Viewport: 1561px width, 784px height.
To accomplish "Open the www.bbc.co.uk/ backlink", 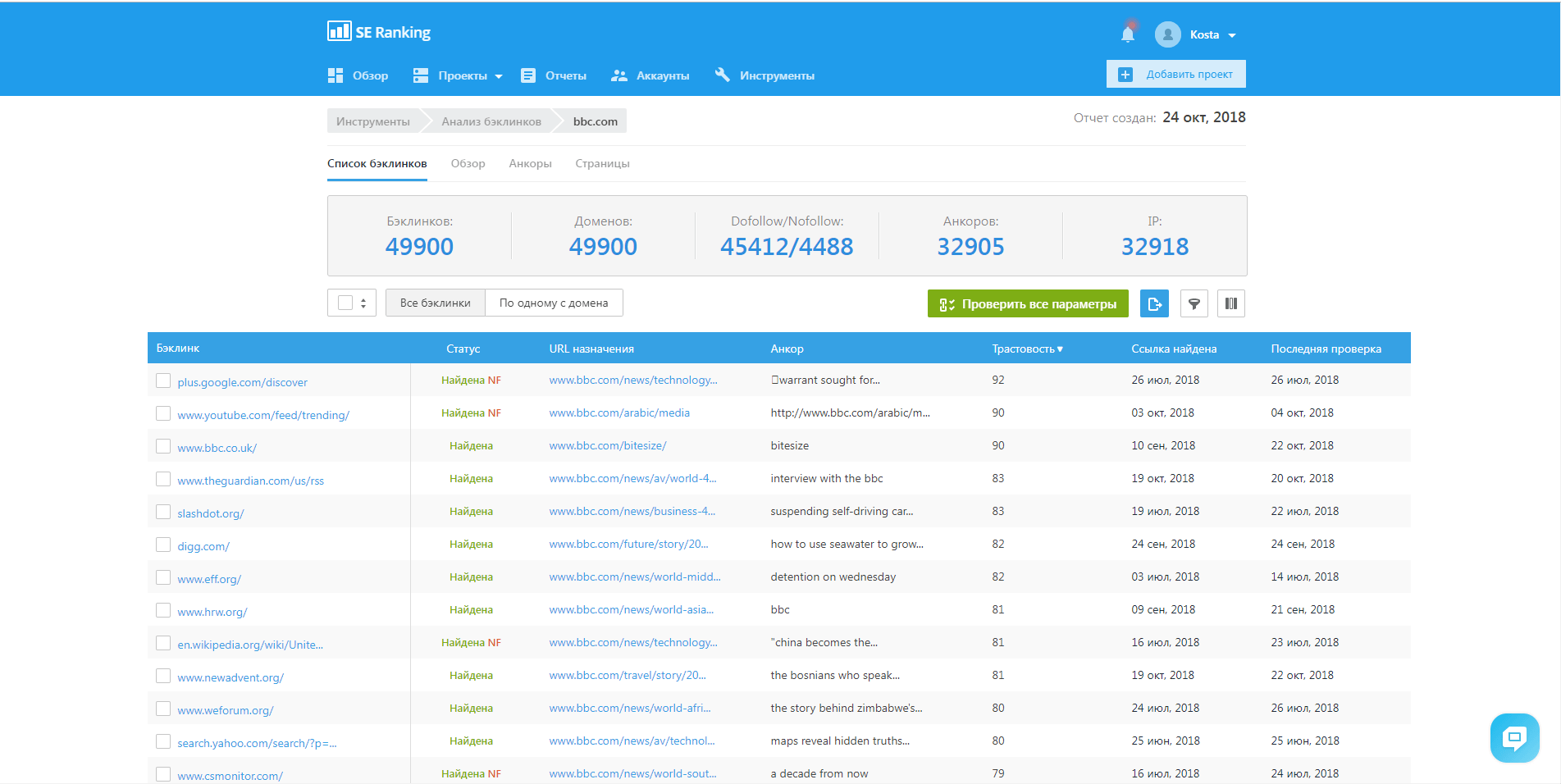I will click(x=217, y=448).
